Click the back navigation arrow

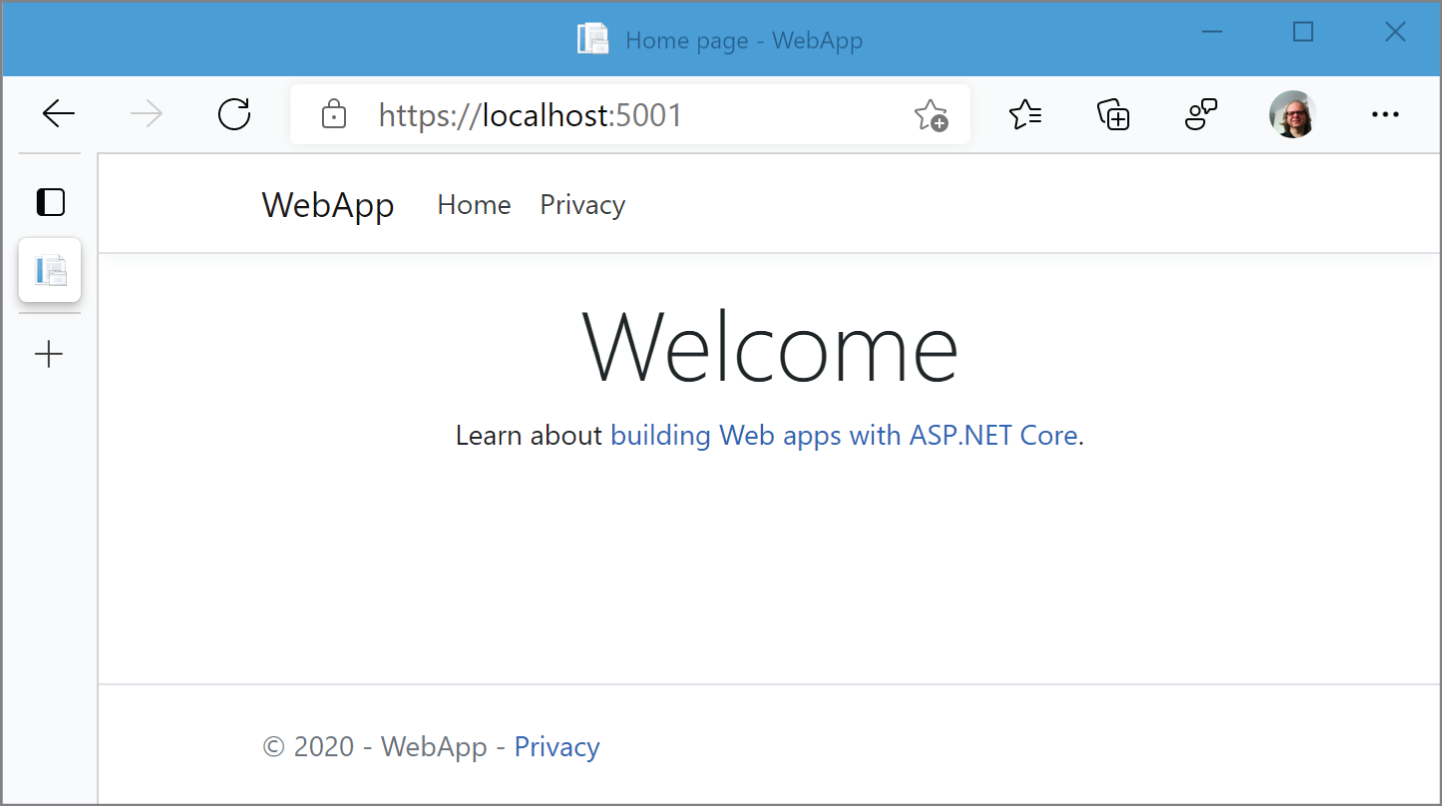[x=58, y=113]
